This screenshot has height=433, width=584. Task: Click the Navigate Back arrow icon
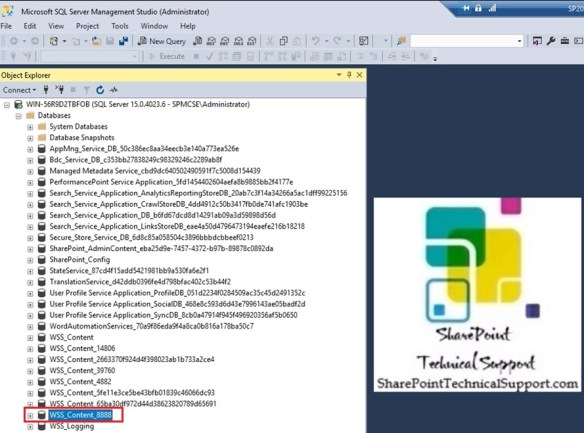pyautogui.click(x=14, y=41)
